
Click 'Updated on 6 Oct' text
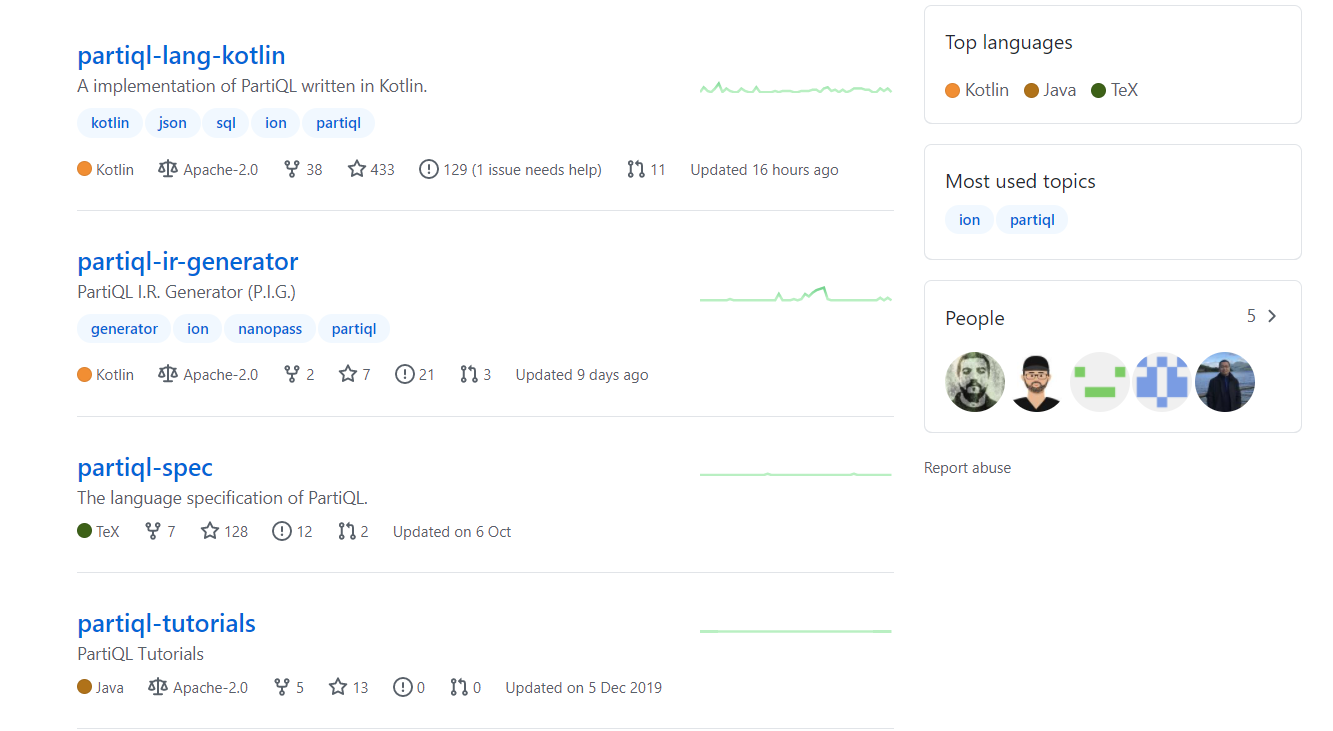tap(452, 532)
